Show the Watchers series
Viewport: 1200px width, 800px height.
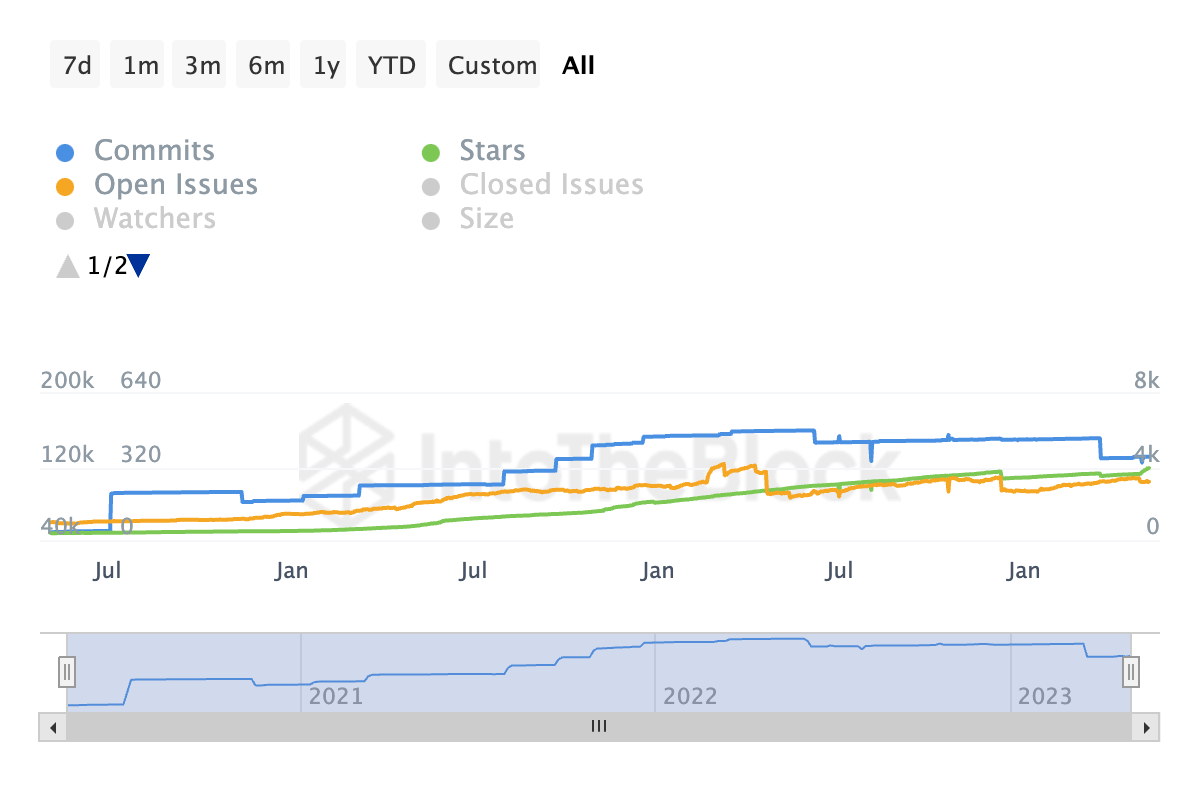[154, 219]
